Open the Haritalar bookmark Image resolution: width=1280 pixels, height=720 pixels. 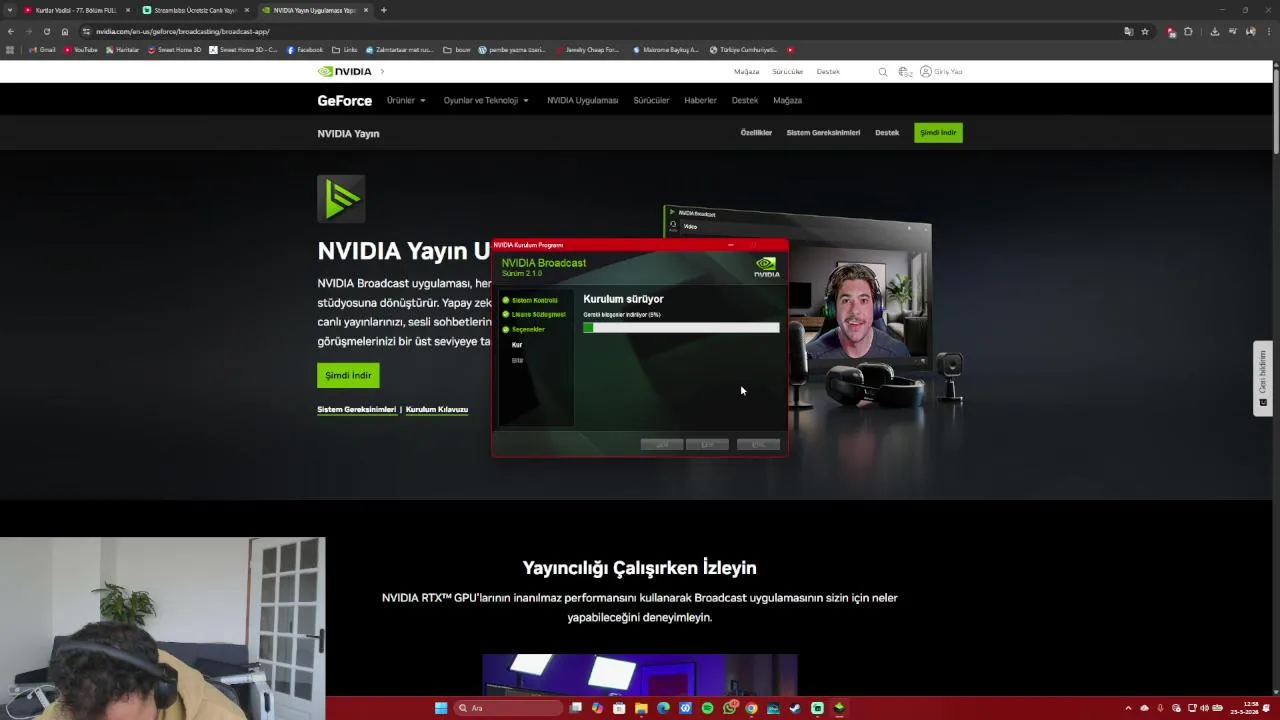pos(123,49)
